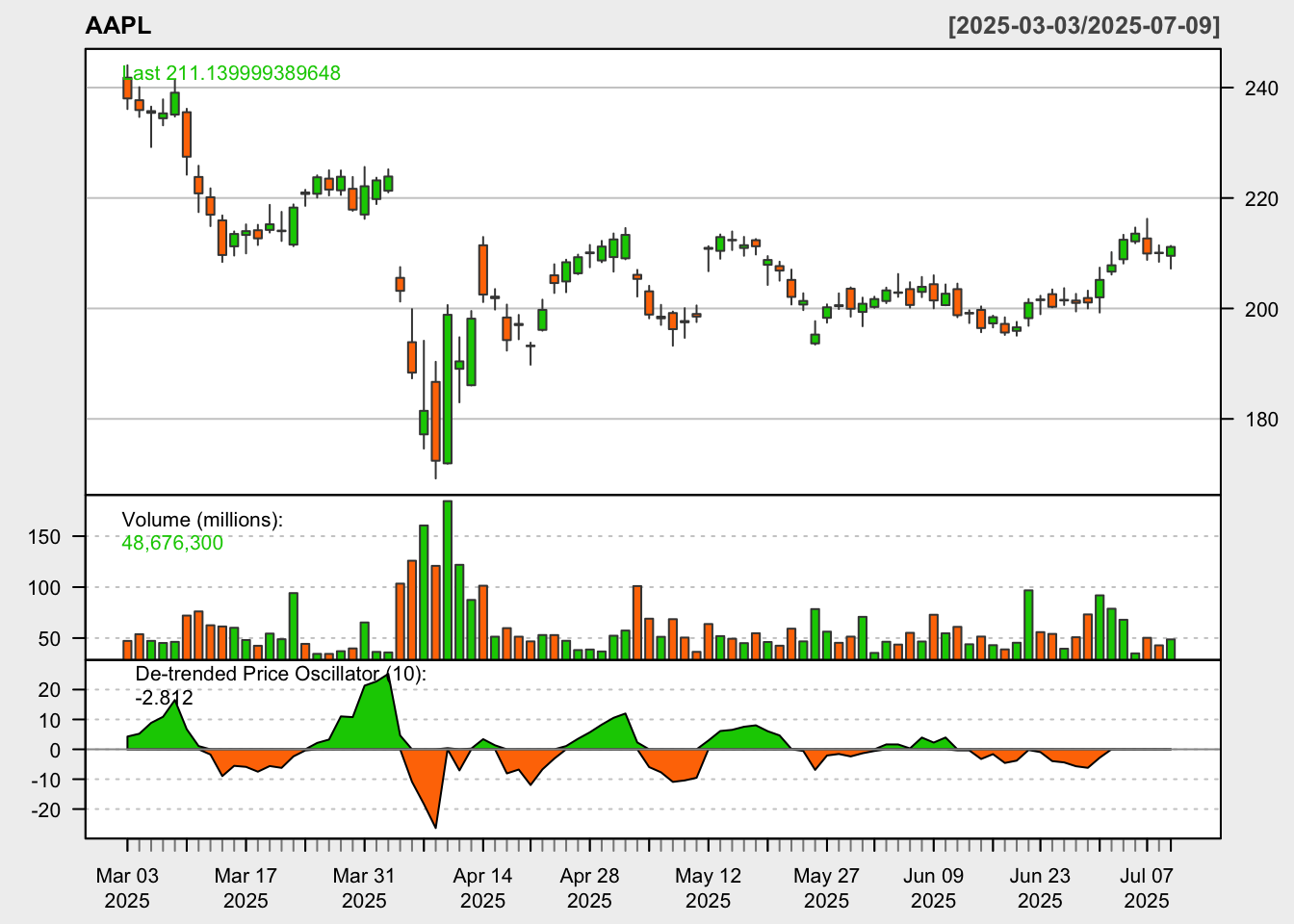1294x924 pixels.
Task: Click the 50 volume axis label
Action: tap(50, 639)
